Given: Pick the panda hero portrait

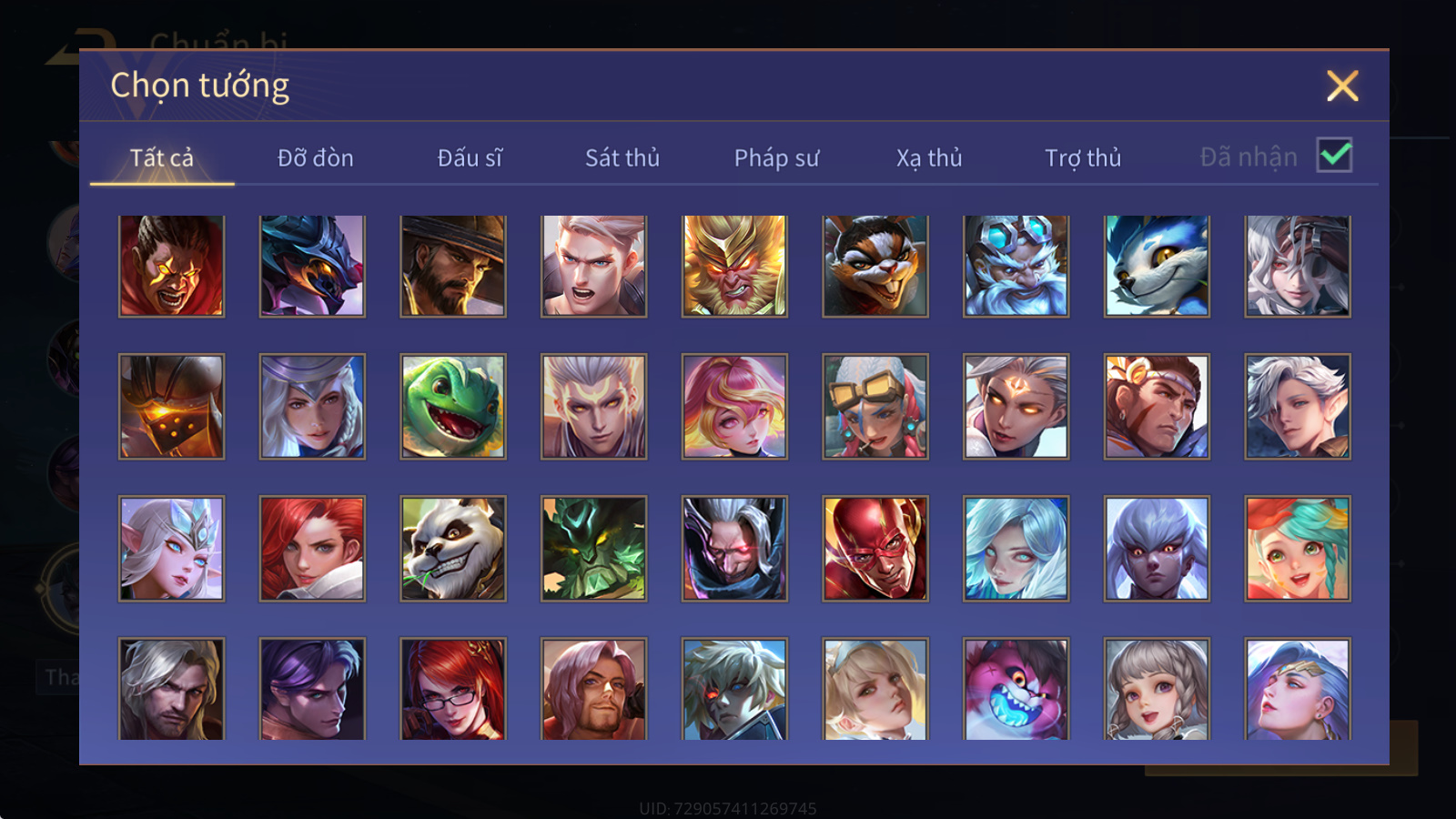Looking at the screenshot, I should click(x=453, y=549).
